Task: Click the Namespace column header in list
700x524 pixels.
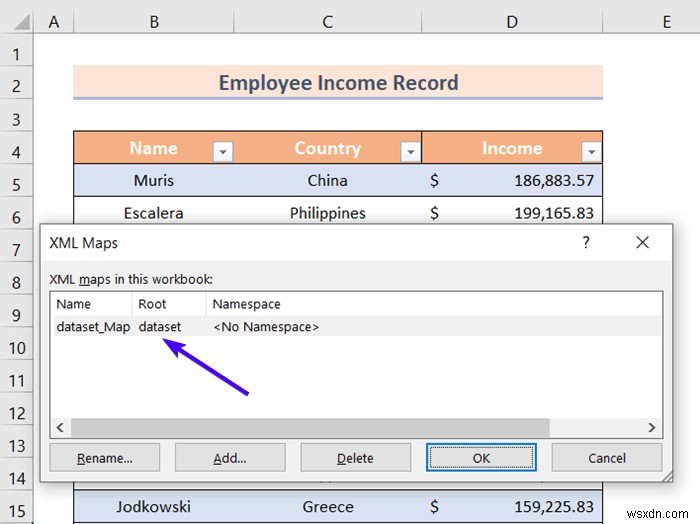Action: coord(246,304)
